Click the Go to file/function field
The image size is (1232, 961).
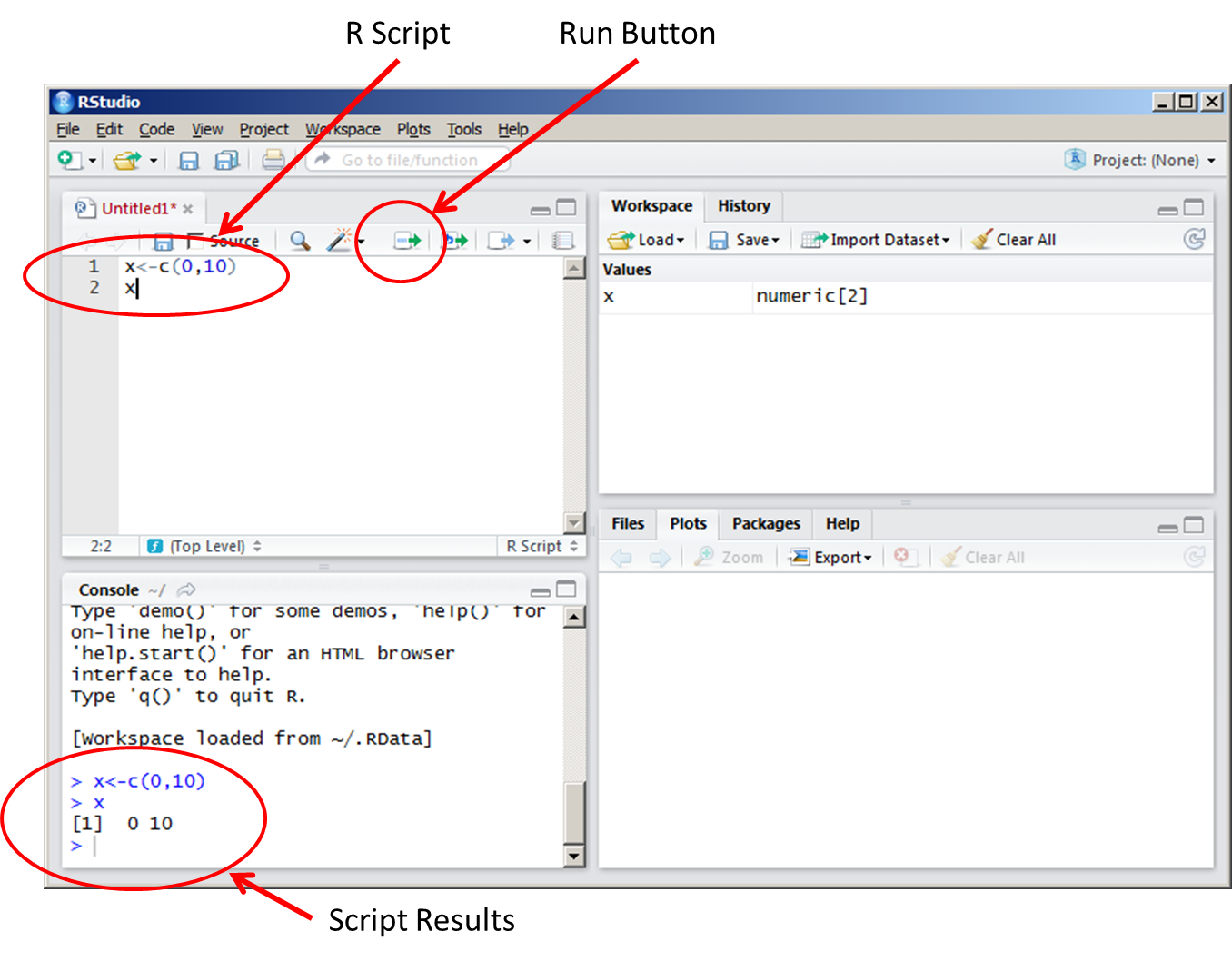click(409, 161)
